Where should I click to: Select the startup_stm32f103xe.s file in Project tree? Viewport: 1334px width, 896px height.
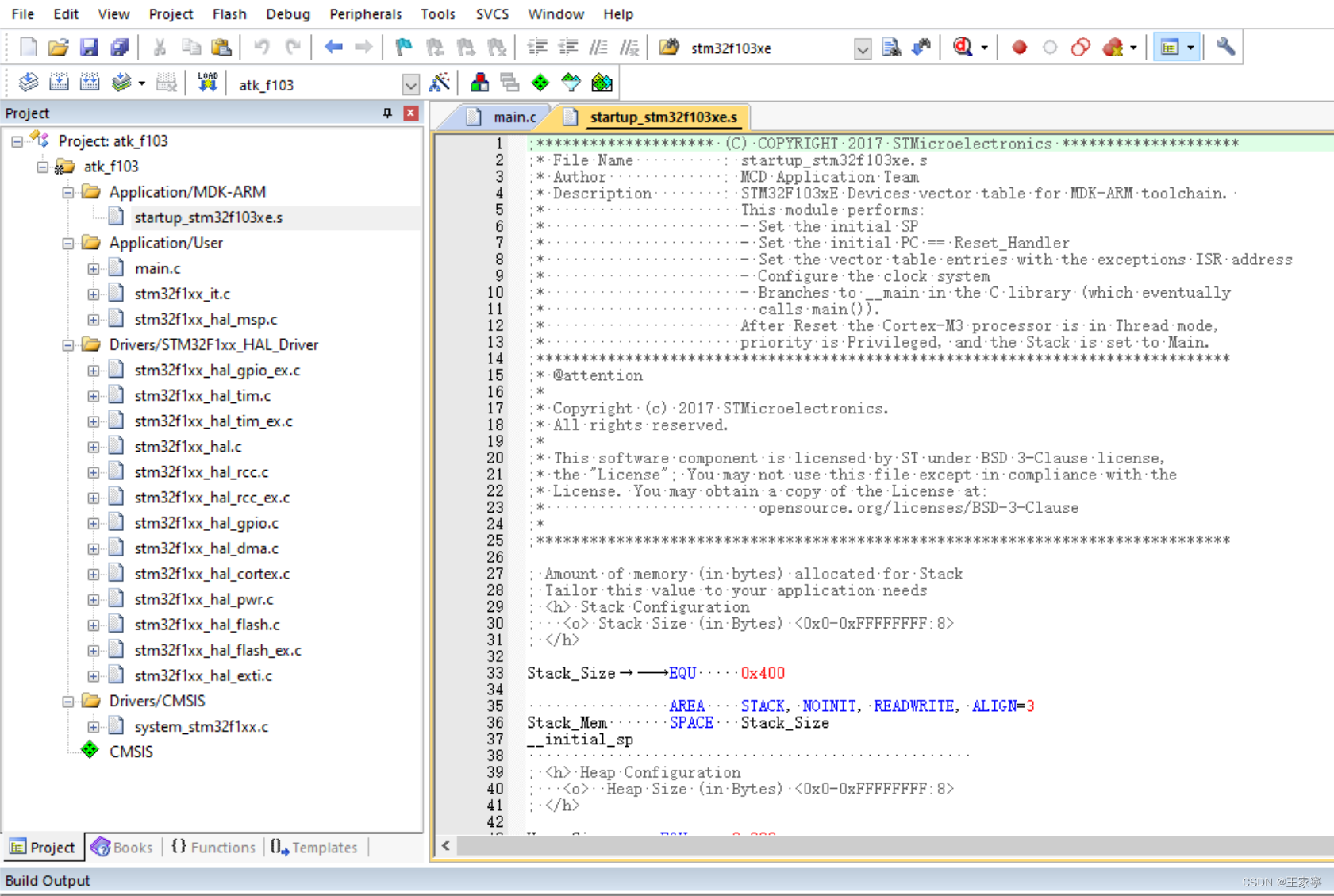click(209, 217)
